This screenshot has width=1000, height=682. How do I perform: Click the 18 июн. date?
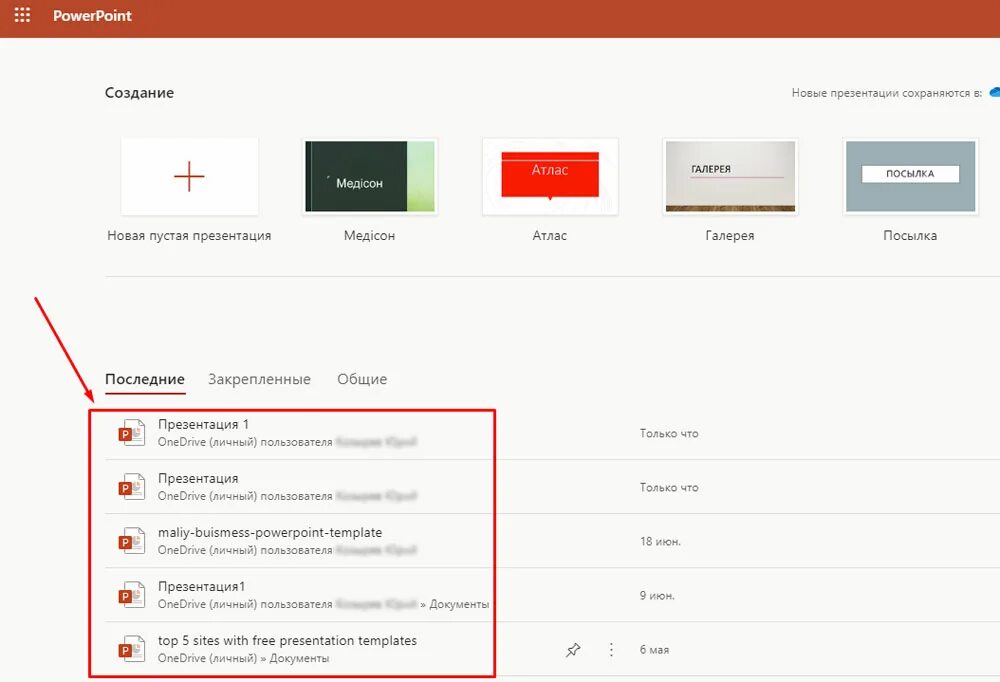660,542
